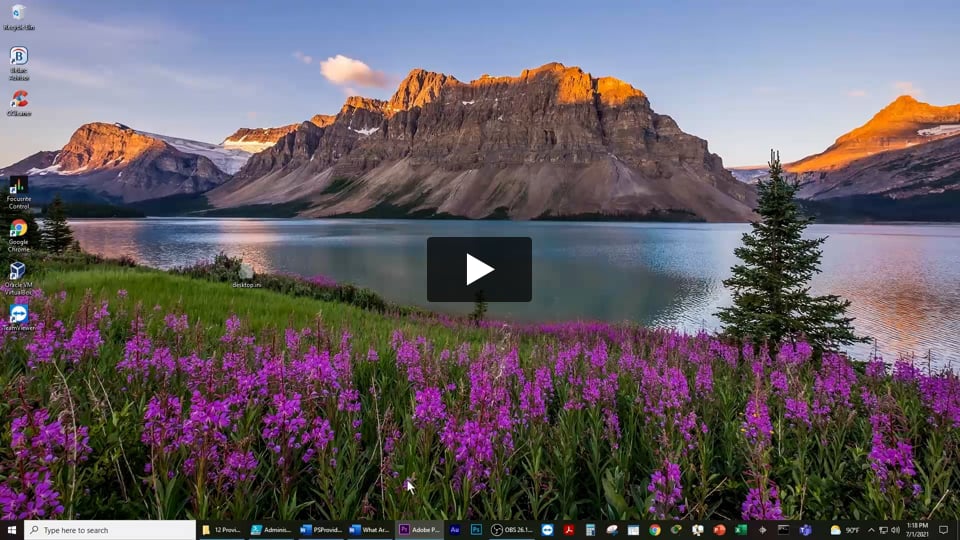Screen dimensions: 960x540
Task: Open the TeamViewer desktop shortcut
Action: point(18,314)
